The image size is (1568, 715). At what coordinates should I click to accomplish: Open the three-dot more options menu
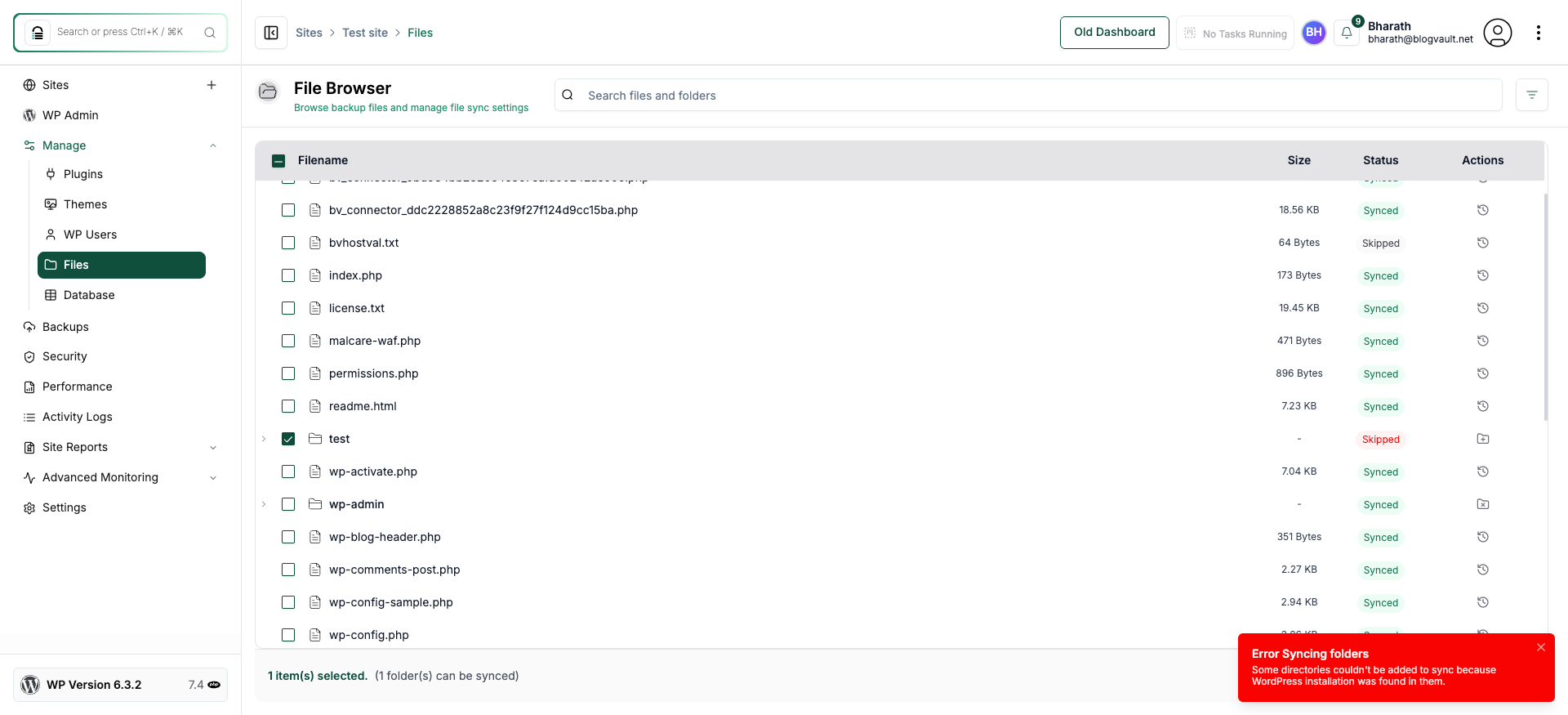coord(1539,33)
